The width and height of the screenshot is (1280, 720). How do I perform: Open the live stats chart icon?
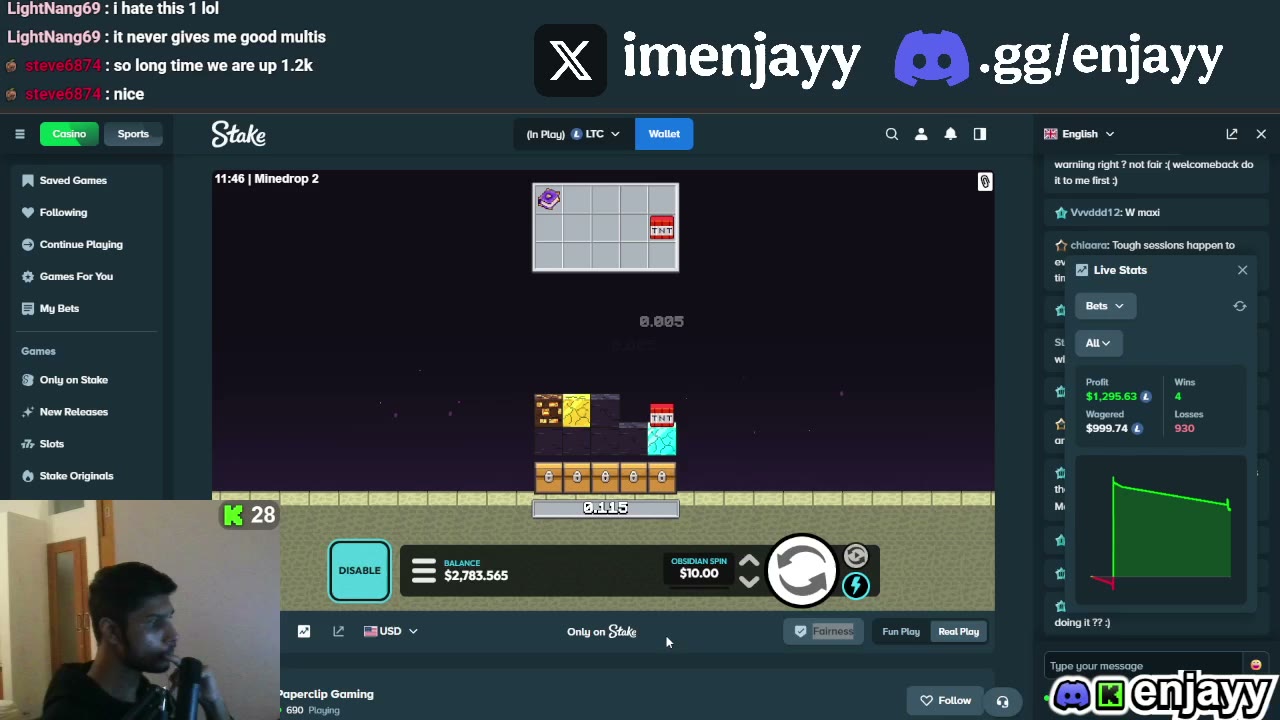point(304,631)
